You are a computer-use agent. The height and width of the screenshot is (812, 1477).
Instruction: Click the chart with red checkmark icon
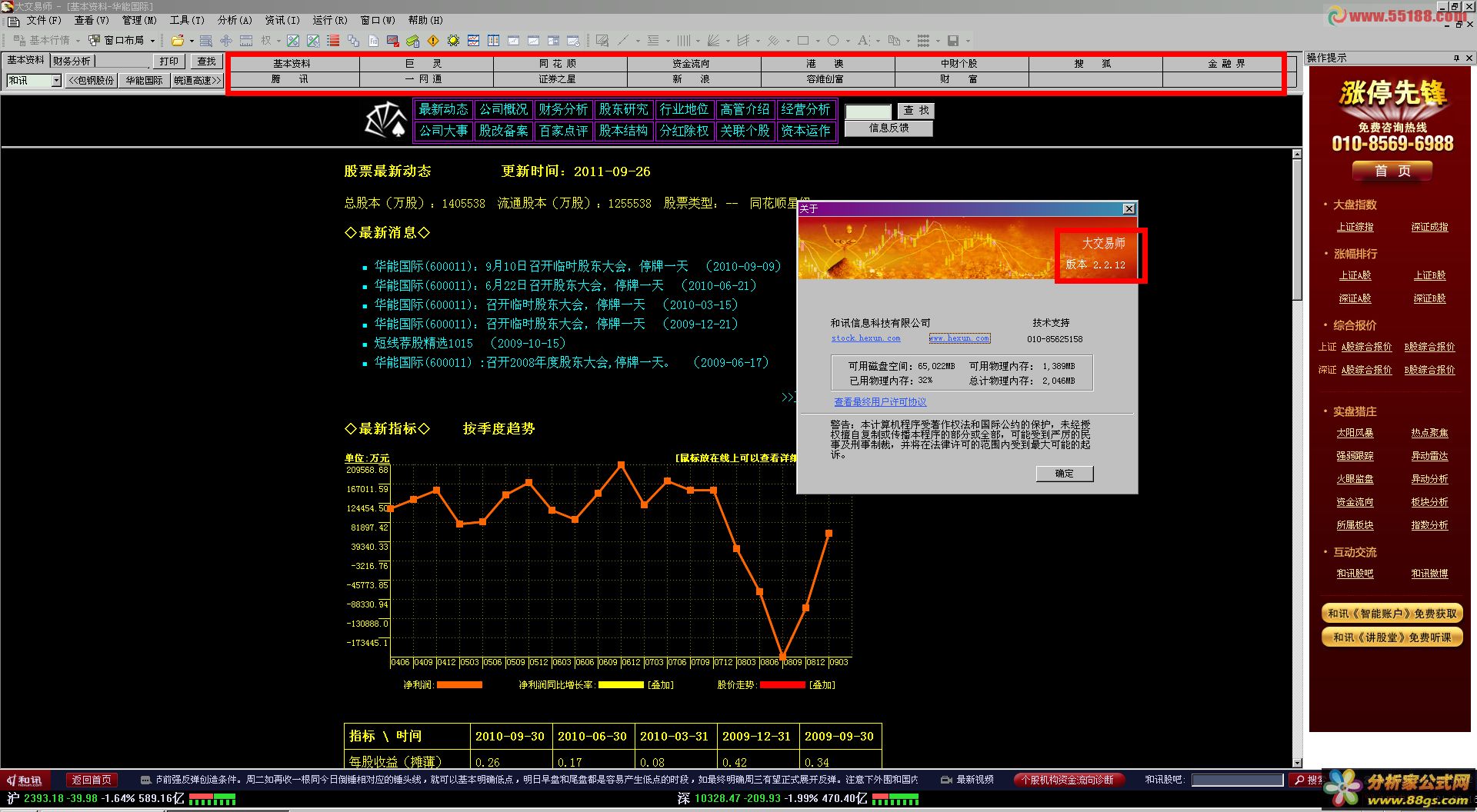pos(393,40)
